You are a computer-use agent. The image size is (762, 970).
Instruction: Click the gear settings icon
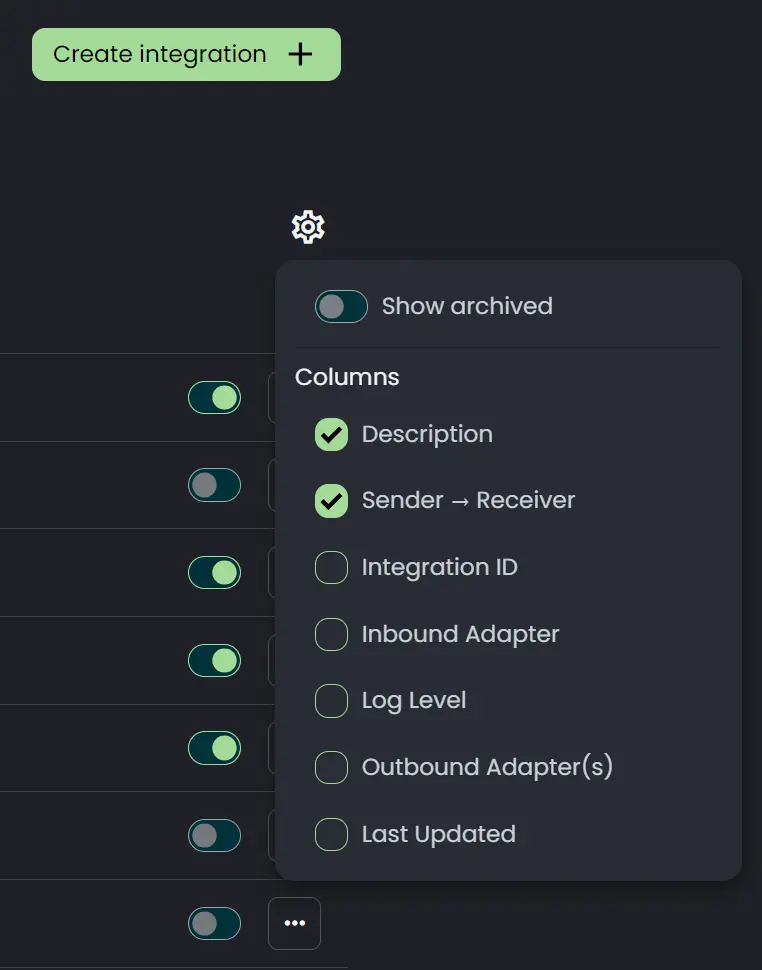coord(308,227)
